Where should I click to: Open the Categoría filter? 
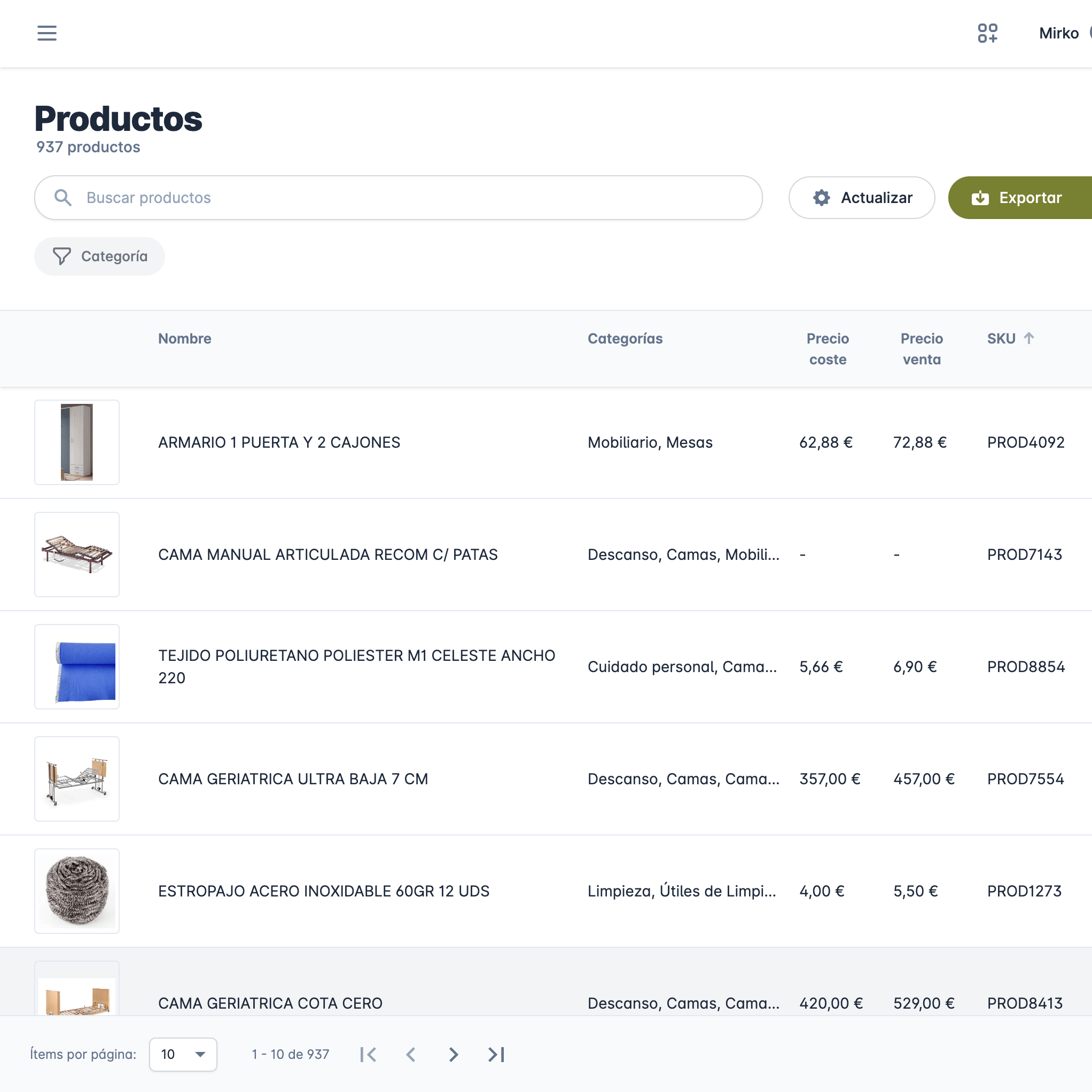tap(99, 256)
